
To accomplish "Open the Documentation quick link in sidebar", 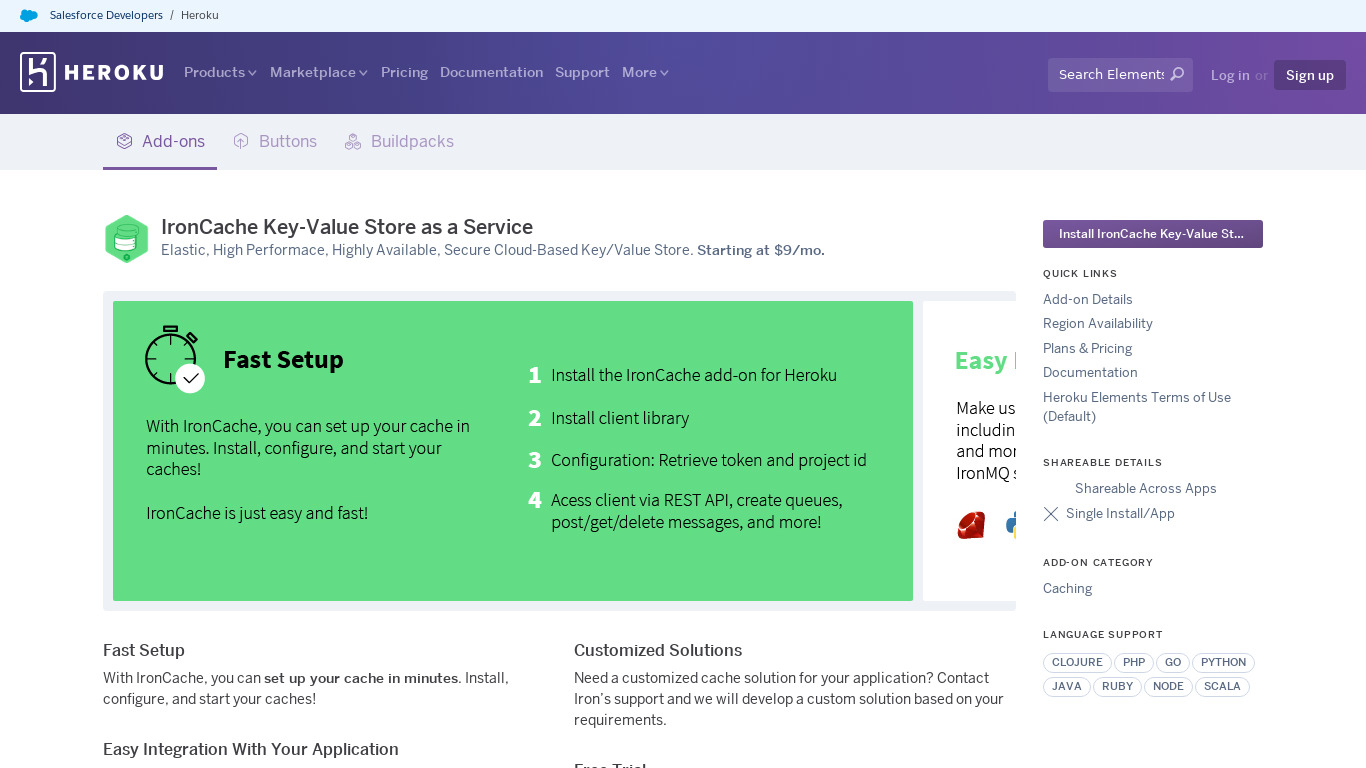I will coord(1090,372).
